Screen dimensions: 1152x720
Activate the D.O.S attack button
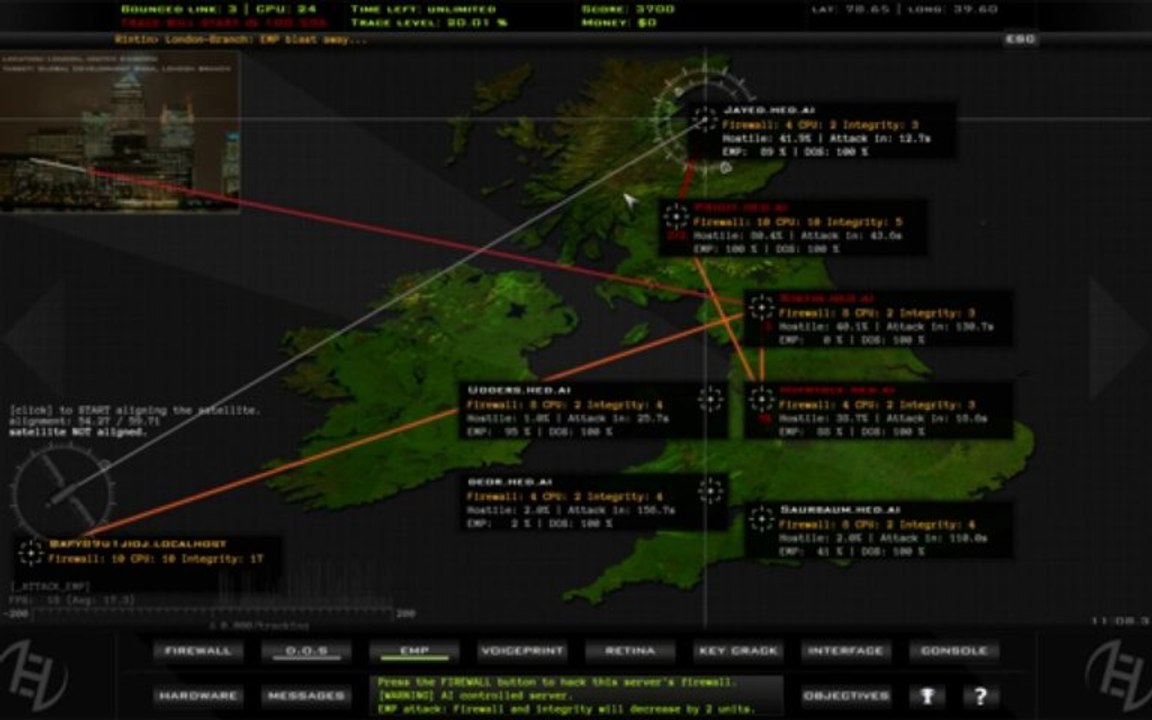(x=306, y=651)
